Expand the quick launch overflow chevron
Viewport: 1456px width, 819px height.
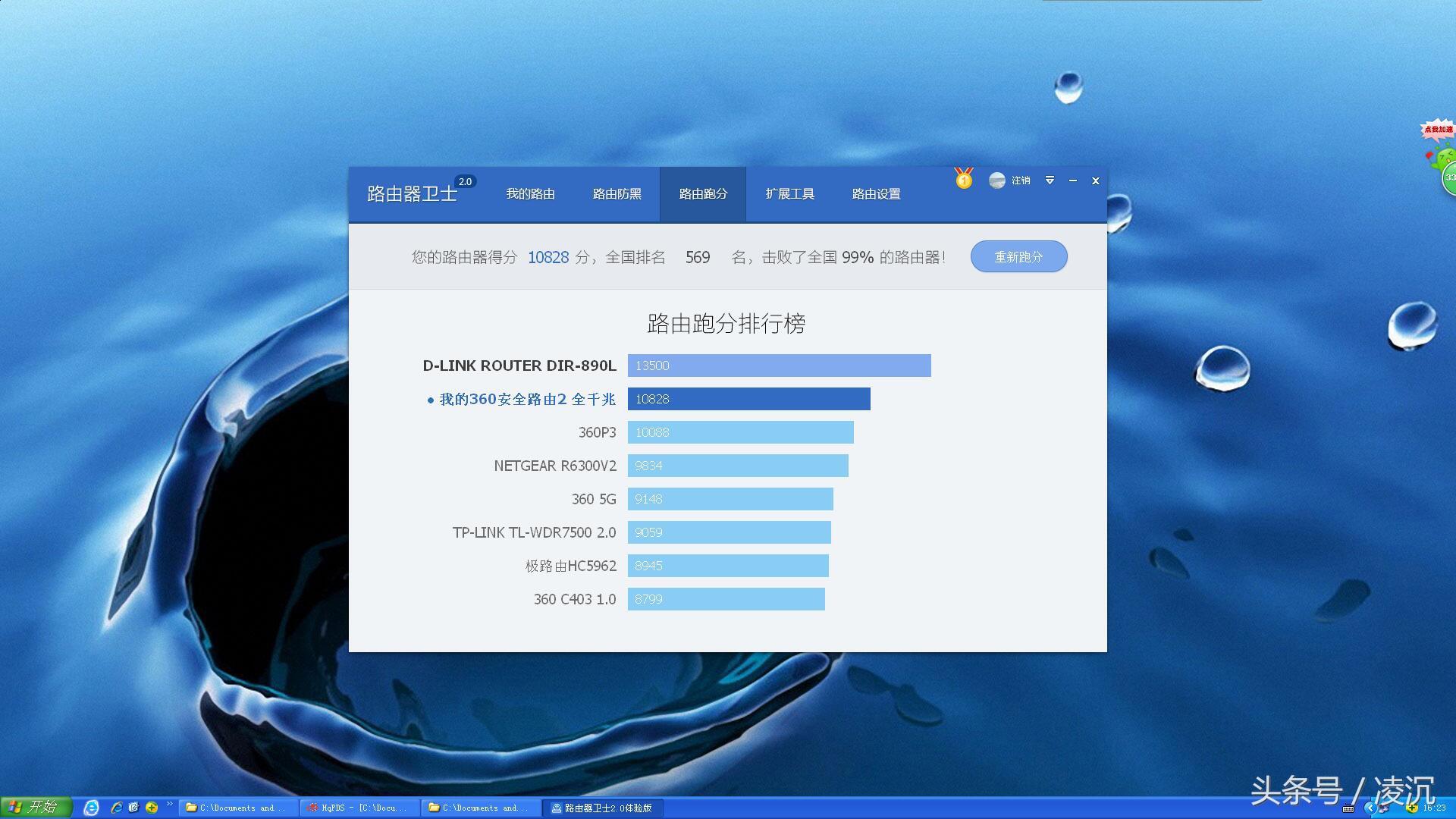169,804
